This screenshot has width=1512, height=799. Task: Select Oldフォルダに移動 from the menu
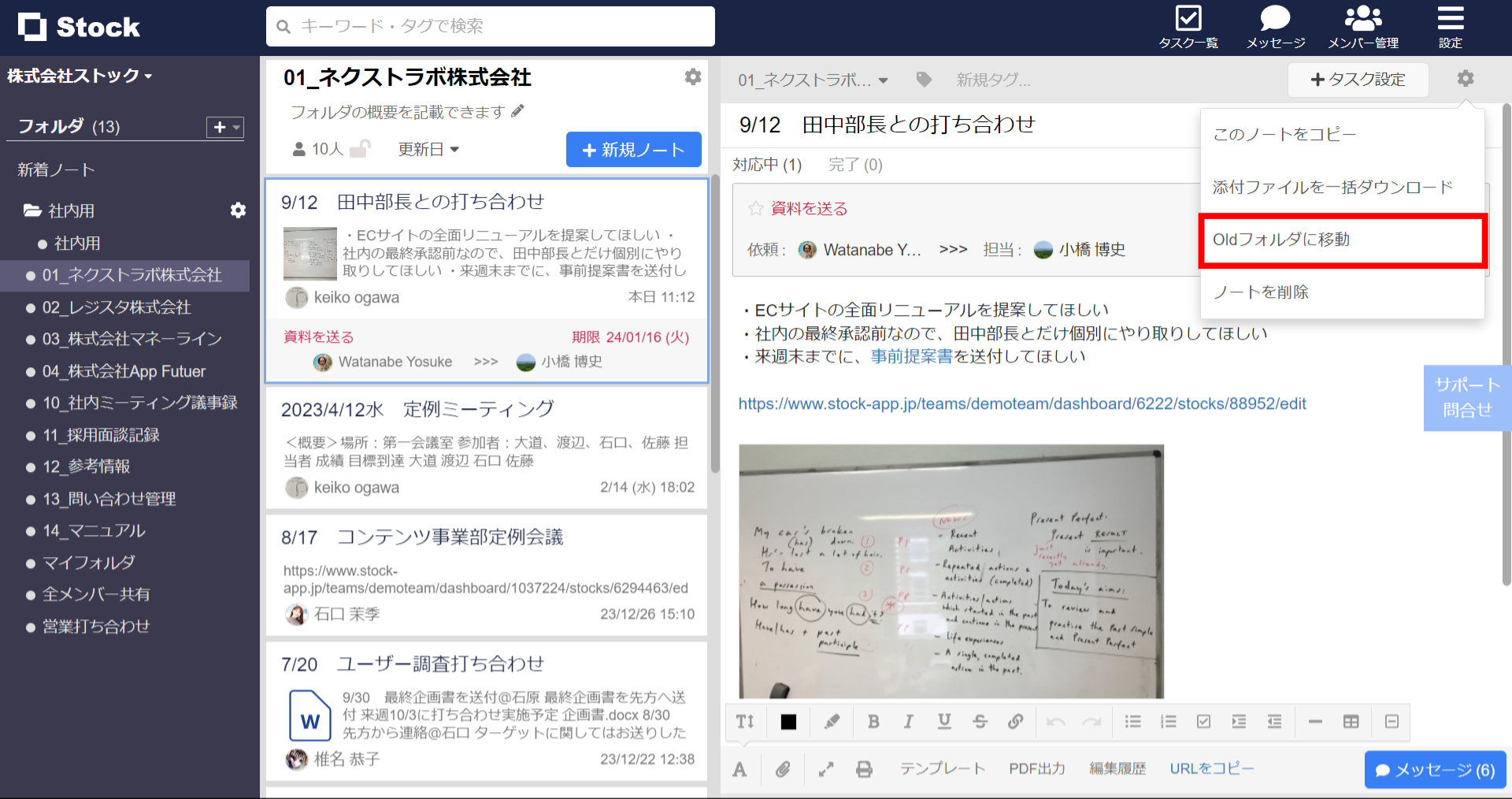pyautogui.click(x=1342, y=240)
